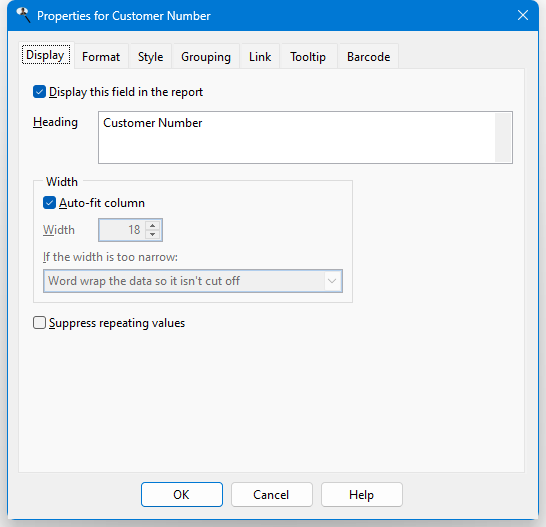Click the Cancel button
546x527 pixels.
272,495
